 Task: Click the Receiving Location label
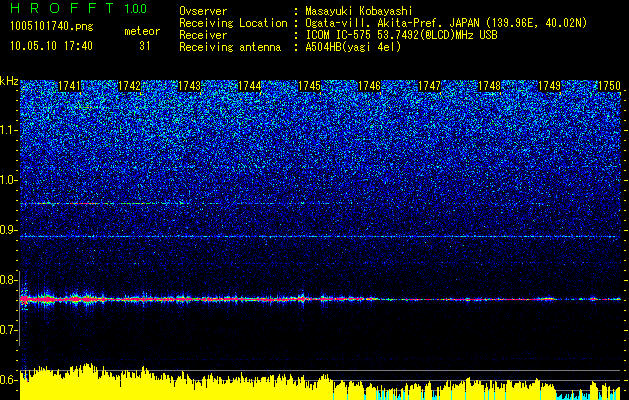point(233,23)
